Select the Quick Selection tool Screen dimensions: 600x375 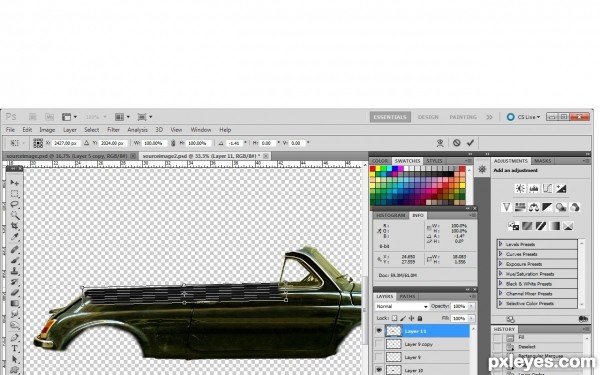pos(15,215)
